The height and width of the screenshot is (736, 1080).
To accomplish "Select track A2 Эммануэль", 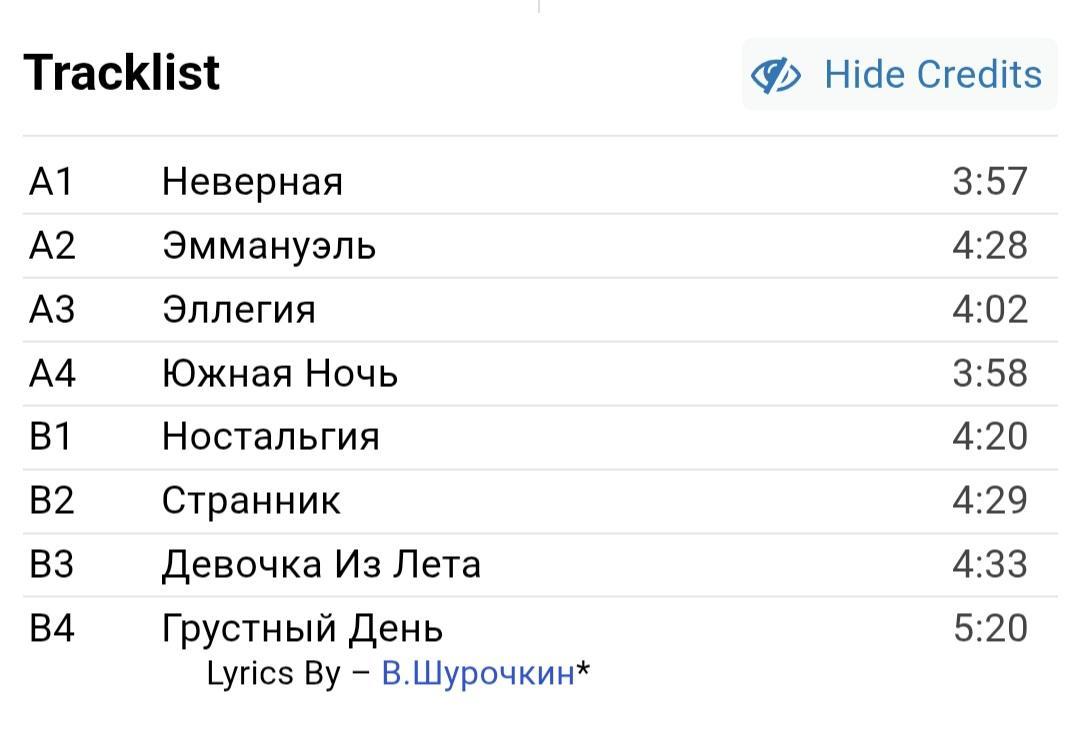I will pyautogui.click(x=540, y=246).
